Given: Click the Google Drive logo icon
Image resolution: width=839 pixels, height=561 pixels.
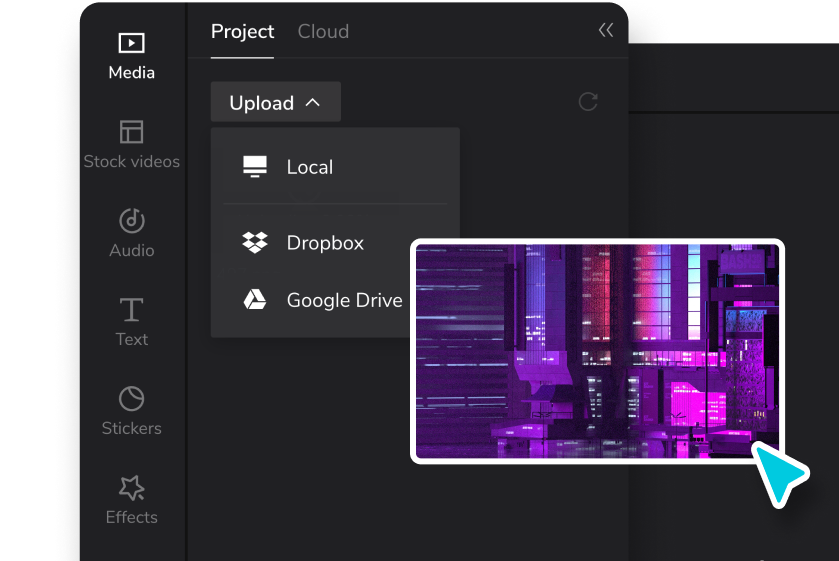Looking at the screenshot, I should [x=255, y=300].
